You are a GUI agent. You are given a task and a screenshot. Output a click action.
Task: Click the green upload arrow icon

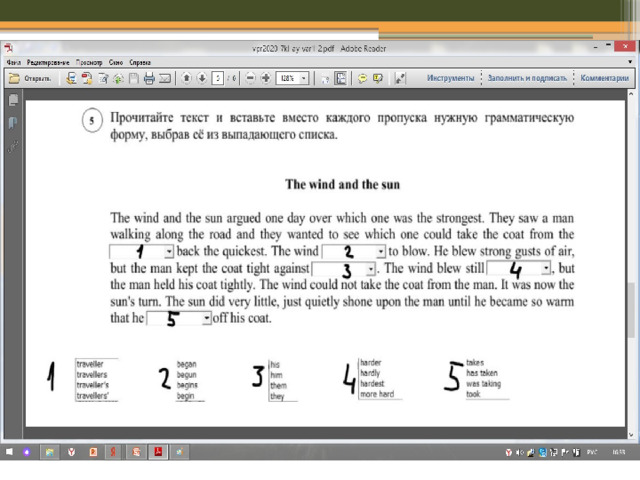click(118, 78)
